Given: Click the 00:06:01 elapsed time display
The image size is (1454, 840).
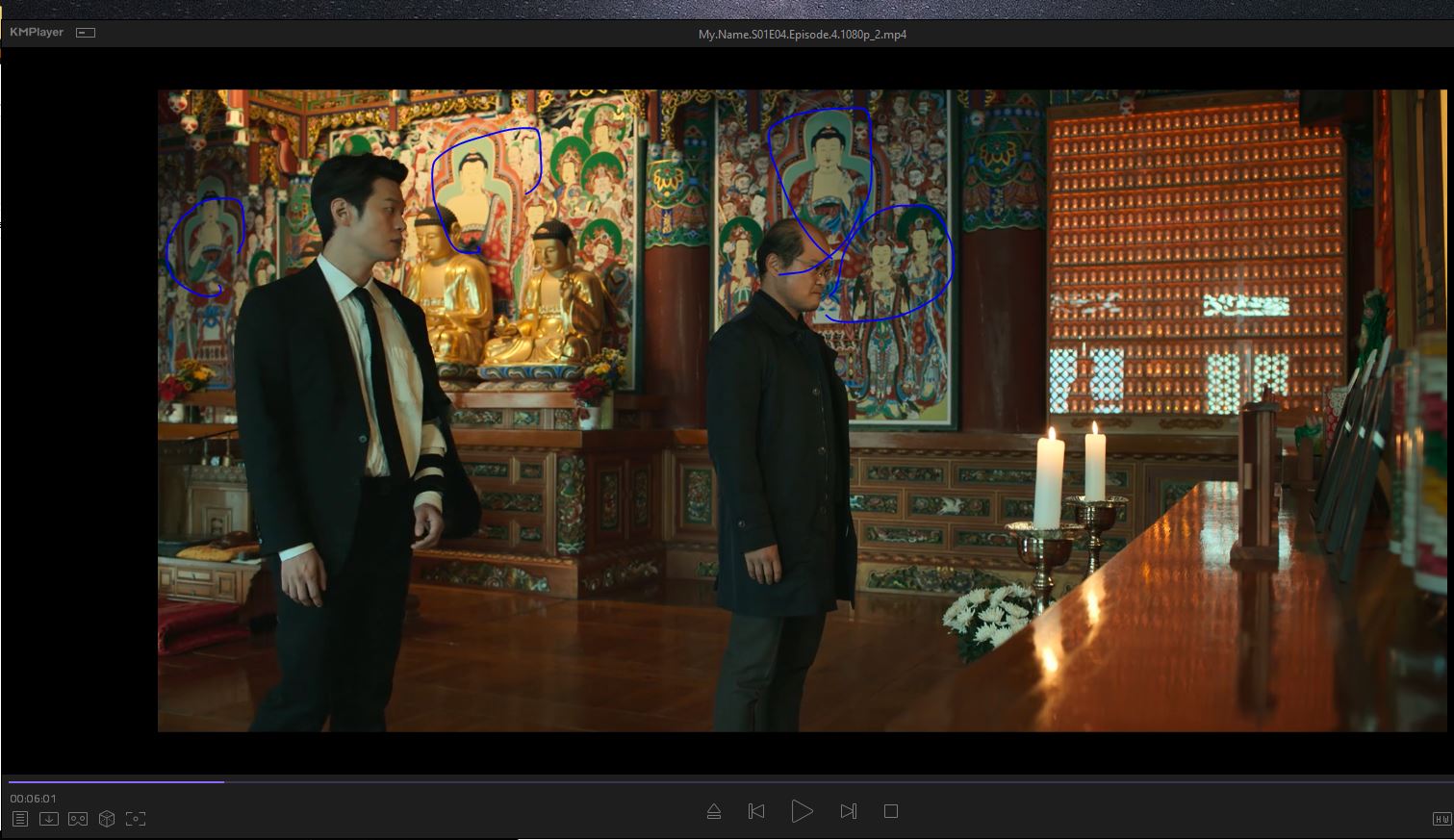Looking at the screenshot, I should [x=34, y=799].
